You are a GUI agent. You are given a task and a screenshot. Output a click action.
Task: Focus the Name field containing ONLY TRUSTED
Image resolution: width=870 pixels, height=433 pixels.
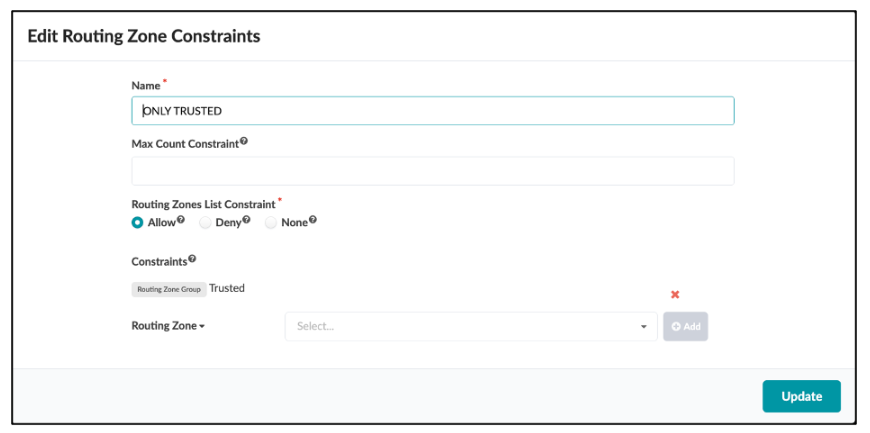click(432, 111)
